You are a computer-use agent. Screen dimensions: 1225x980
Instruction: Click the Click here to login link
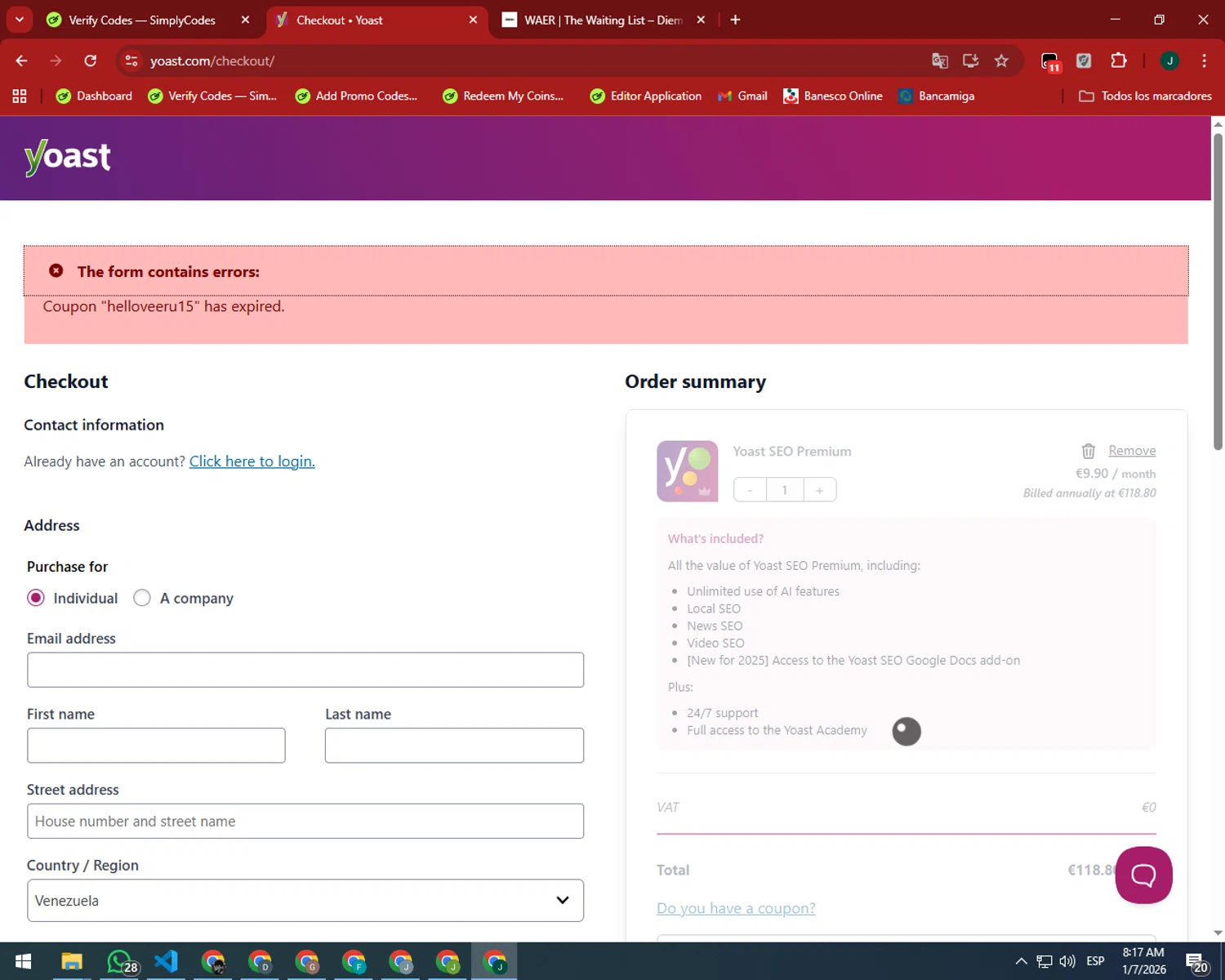click(252, 461)
